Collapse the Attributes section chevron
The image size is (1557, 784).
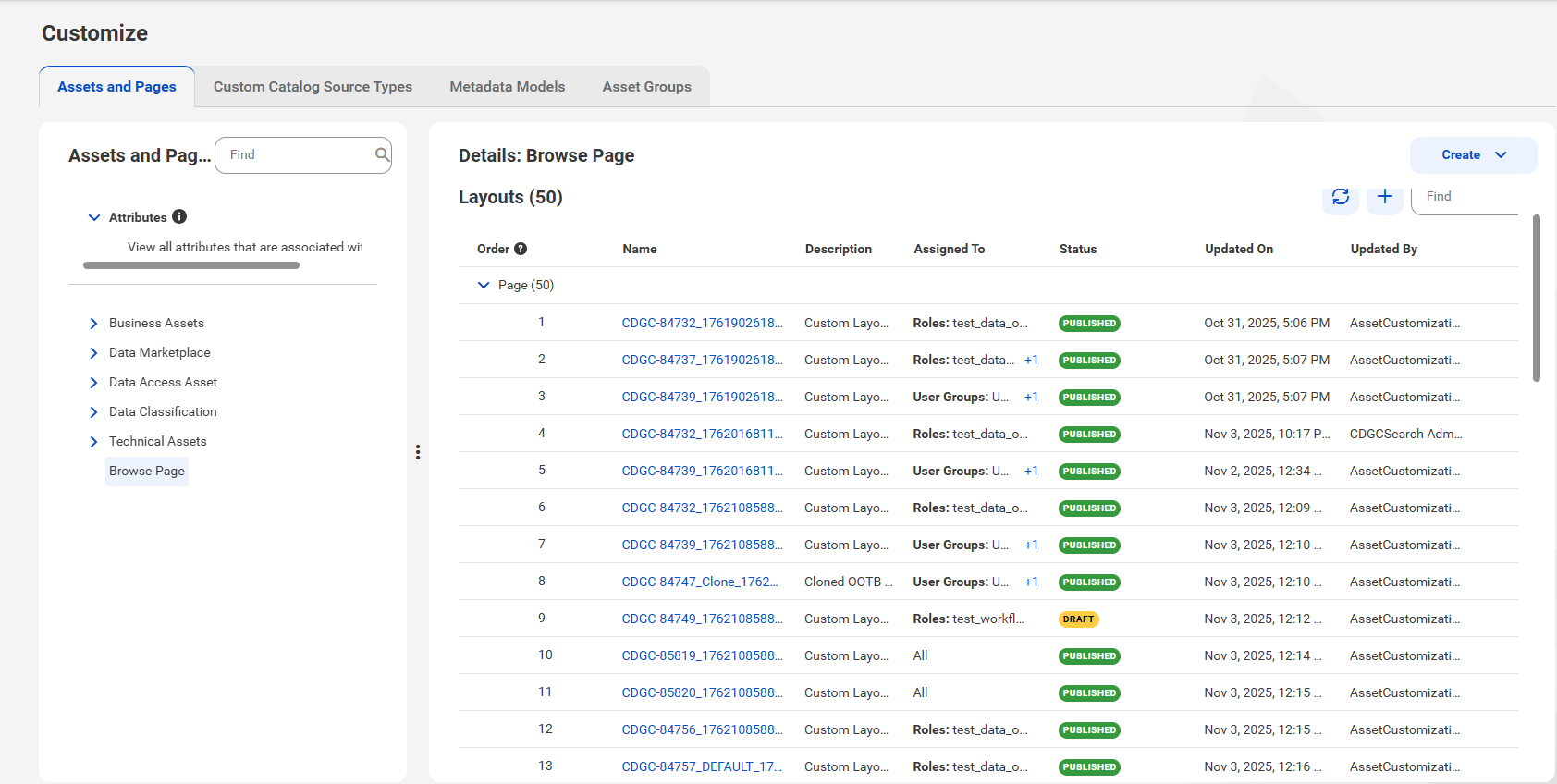pyautogui.click(x=93, y=217)
